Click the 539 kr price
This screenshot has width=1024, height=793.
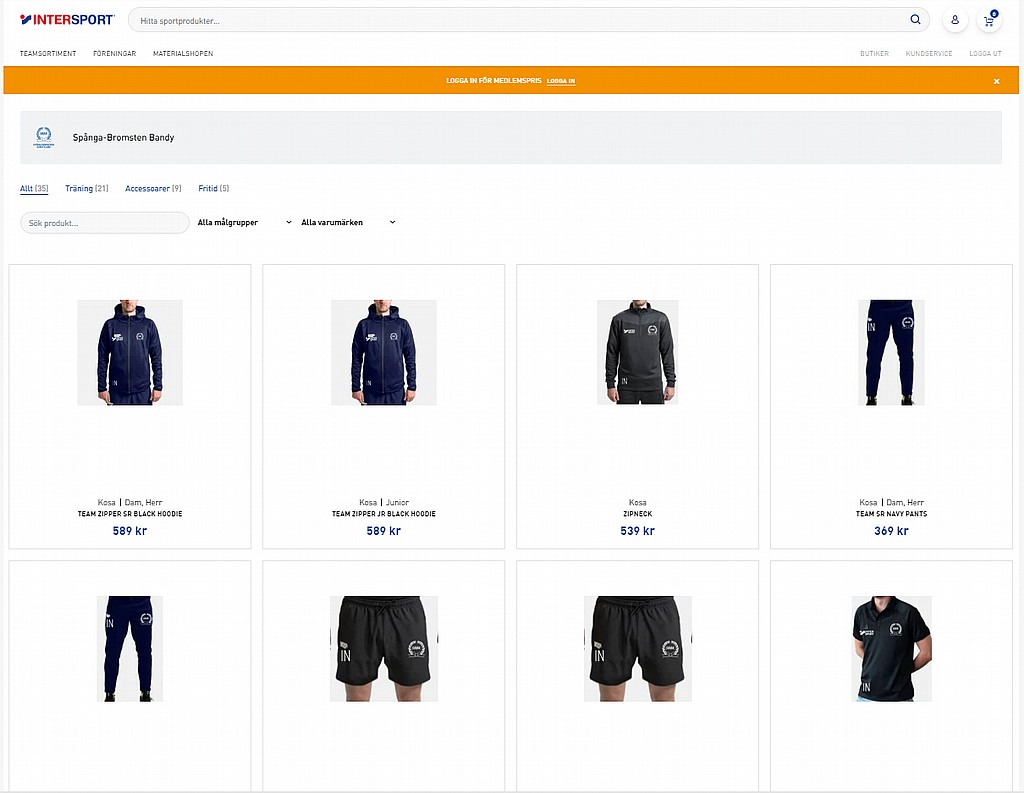(x=637, y=531)
